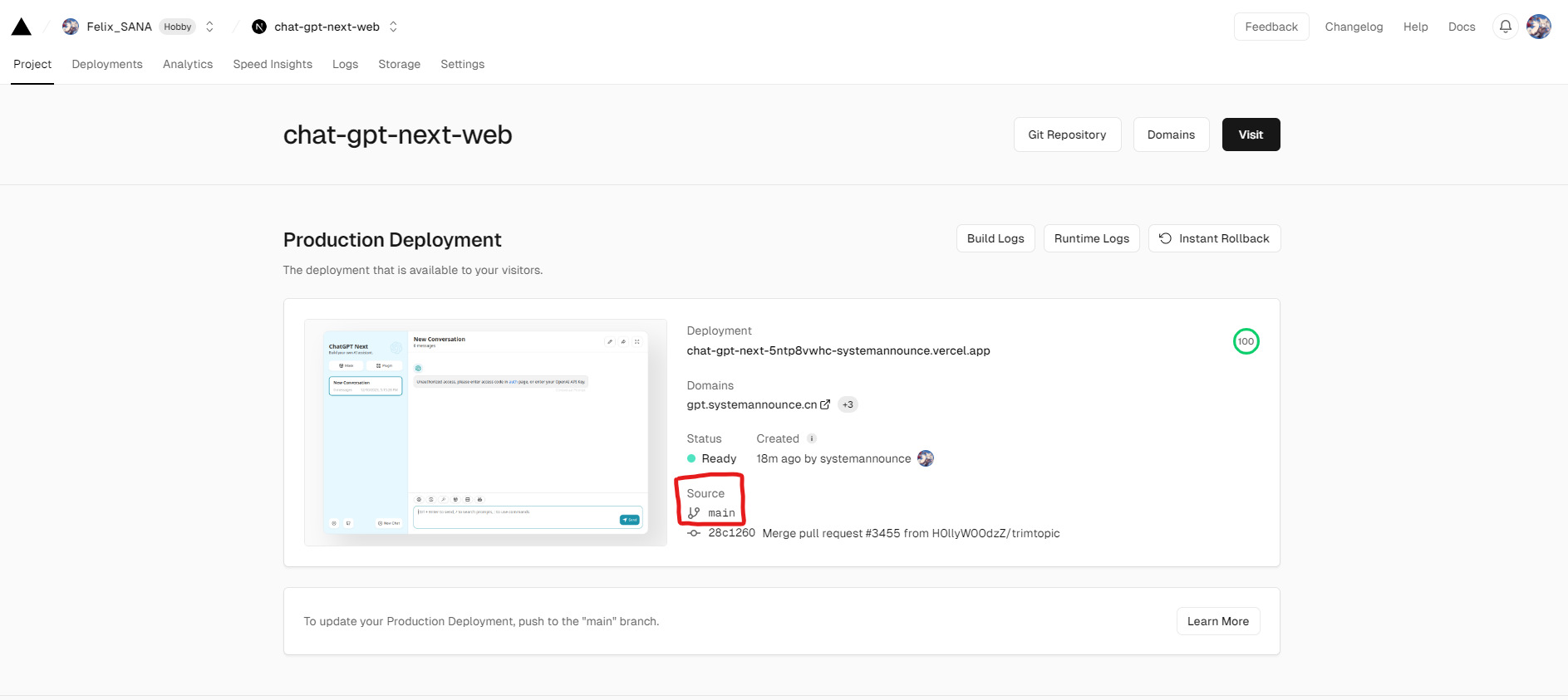Expand the Felix_SANA team switcher
Image resolution: width=1568 pixels, height=700 pixels.
pos(209,27)
